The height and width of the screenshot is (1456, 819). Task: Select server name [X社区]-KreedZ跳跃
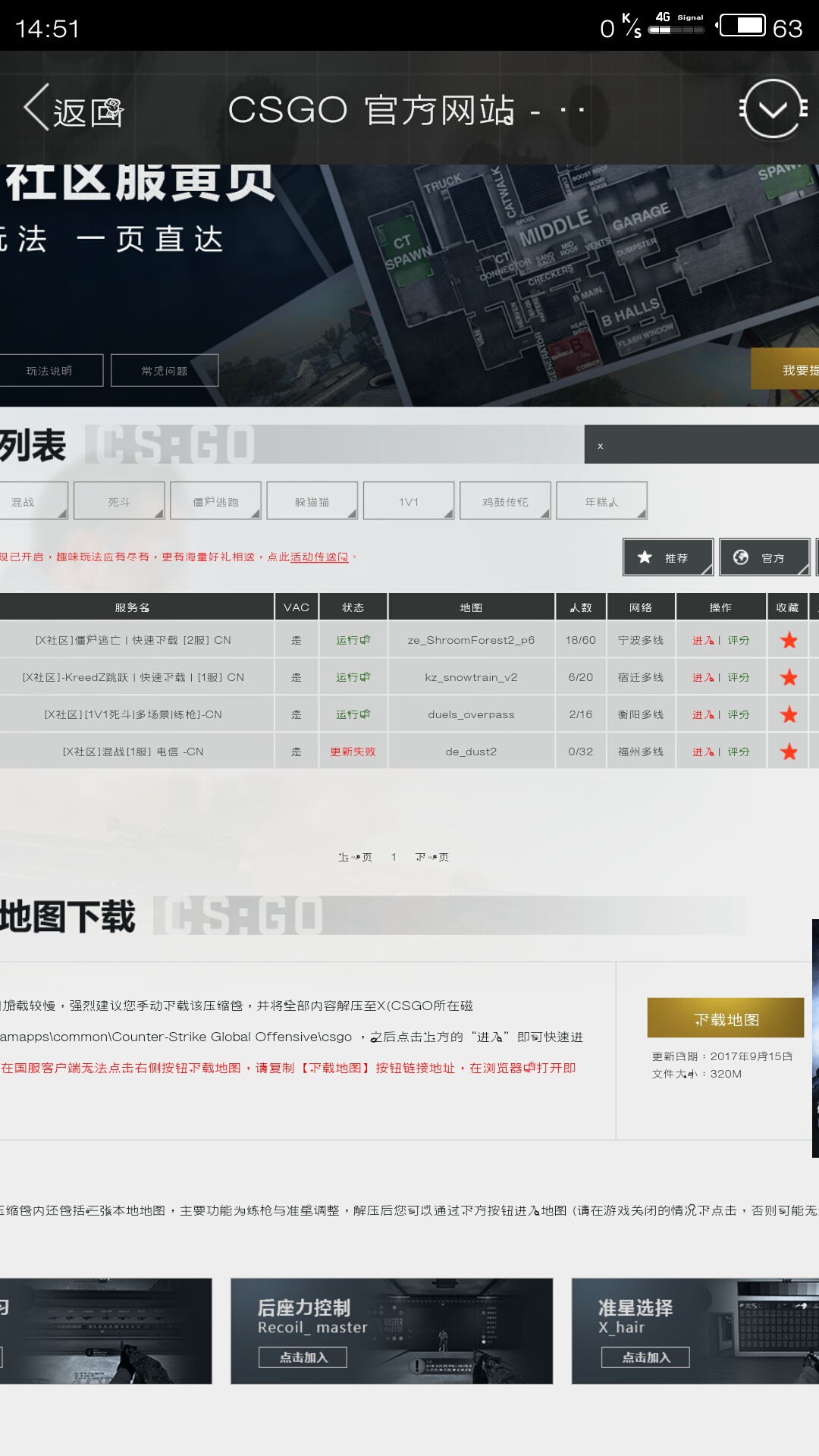point(133,677)
